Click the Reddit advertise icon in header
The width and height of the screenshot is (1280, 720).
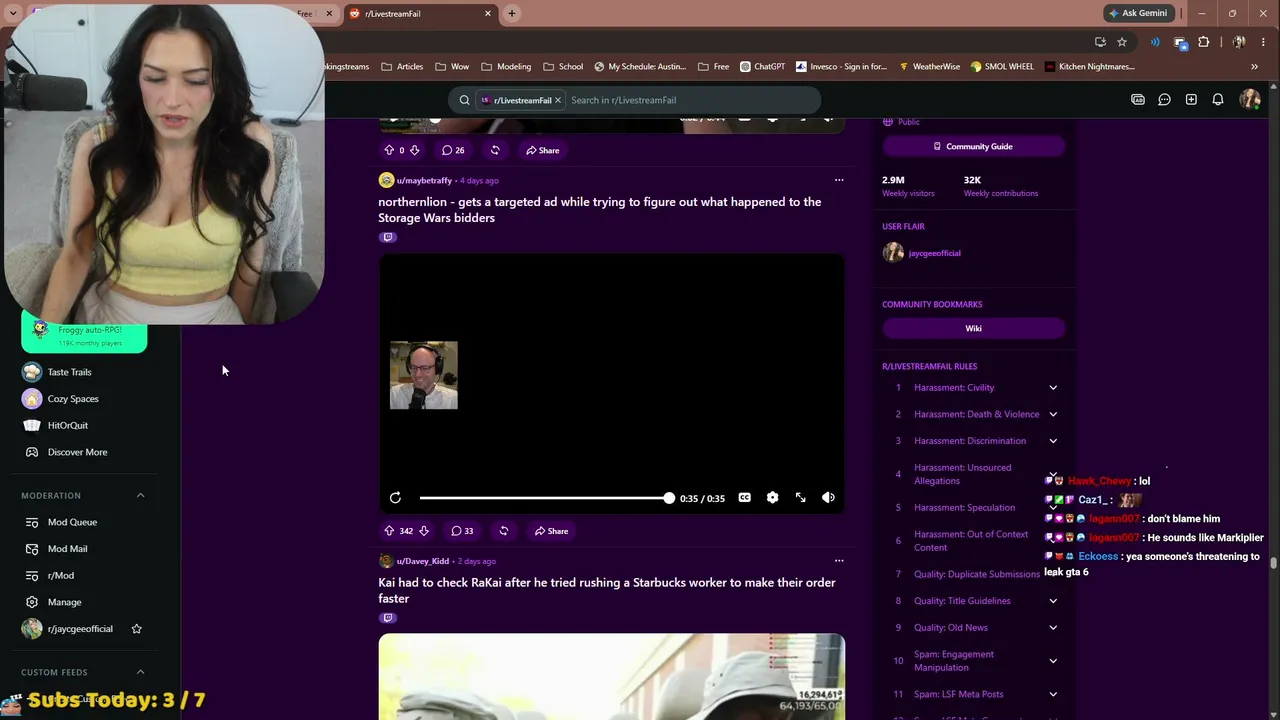(x=1138, y=100)
